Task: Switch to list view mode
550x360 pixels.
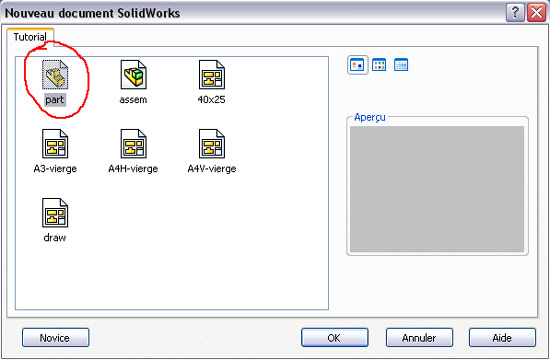Action: [x=379, y=65]
